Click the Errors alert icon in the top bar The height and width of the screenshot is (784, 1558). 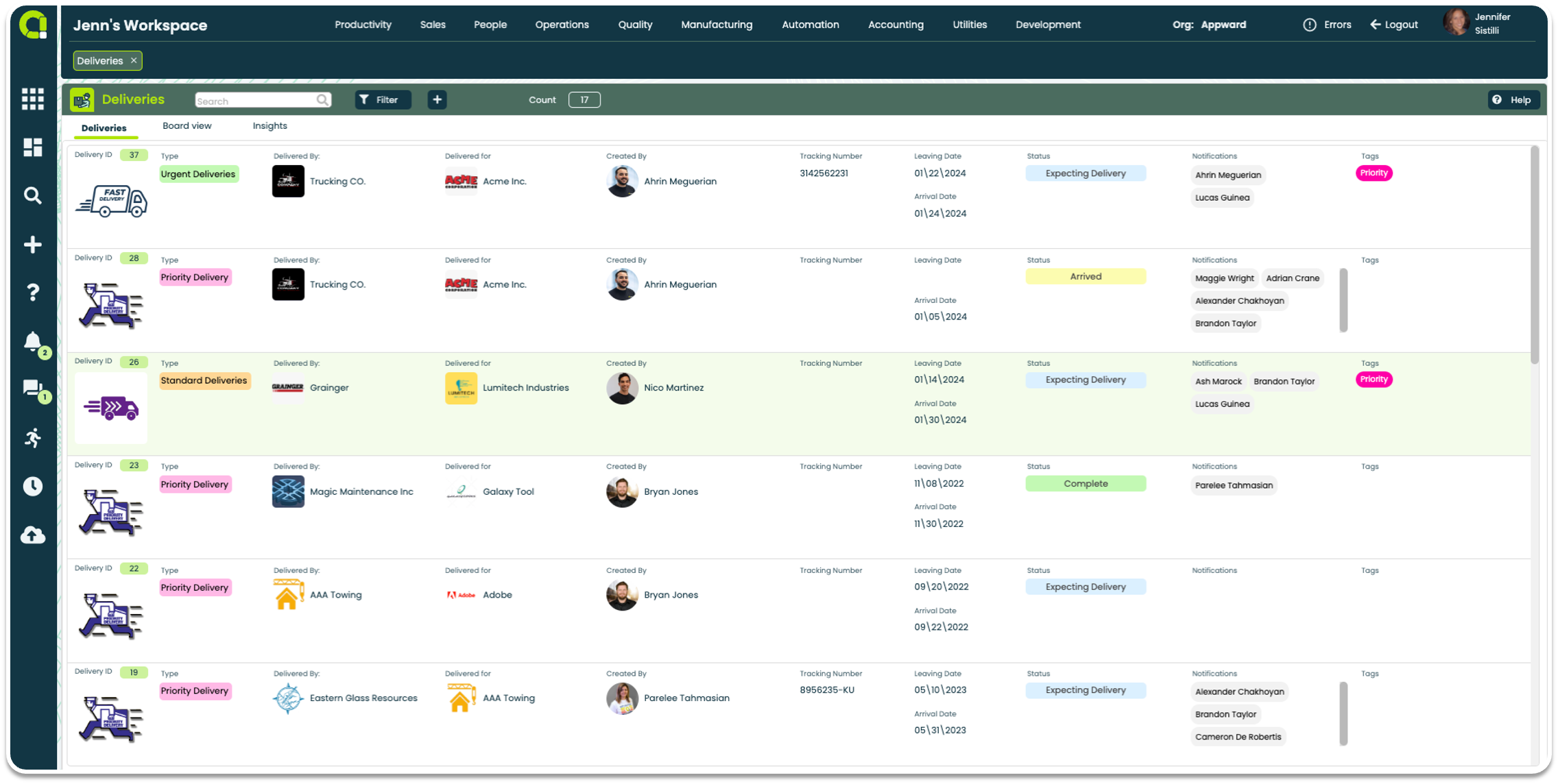coord(1308,24)
